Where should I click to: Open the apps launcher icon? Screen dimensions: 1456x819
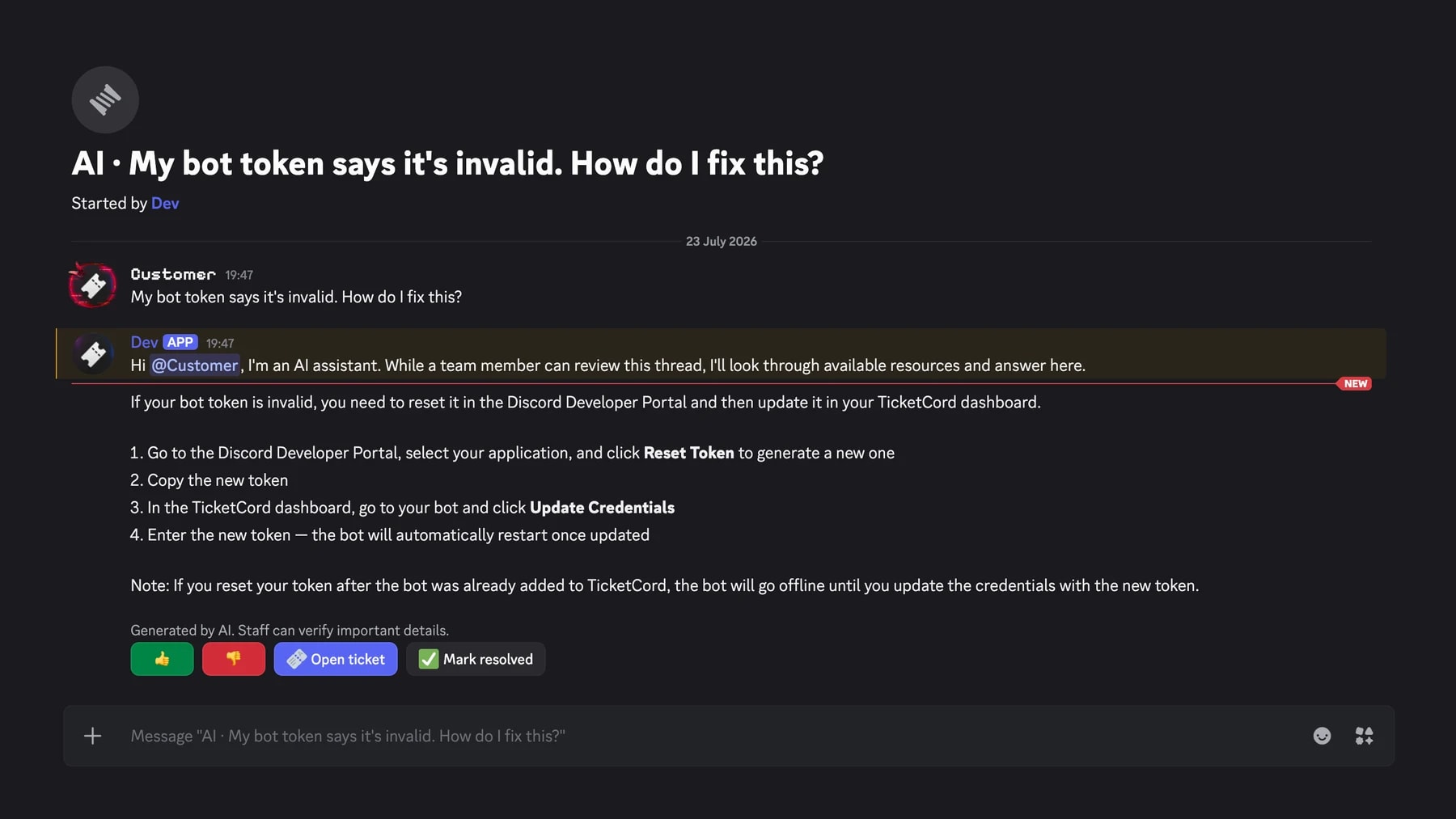pos(1364,736)
